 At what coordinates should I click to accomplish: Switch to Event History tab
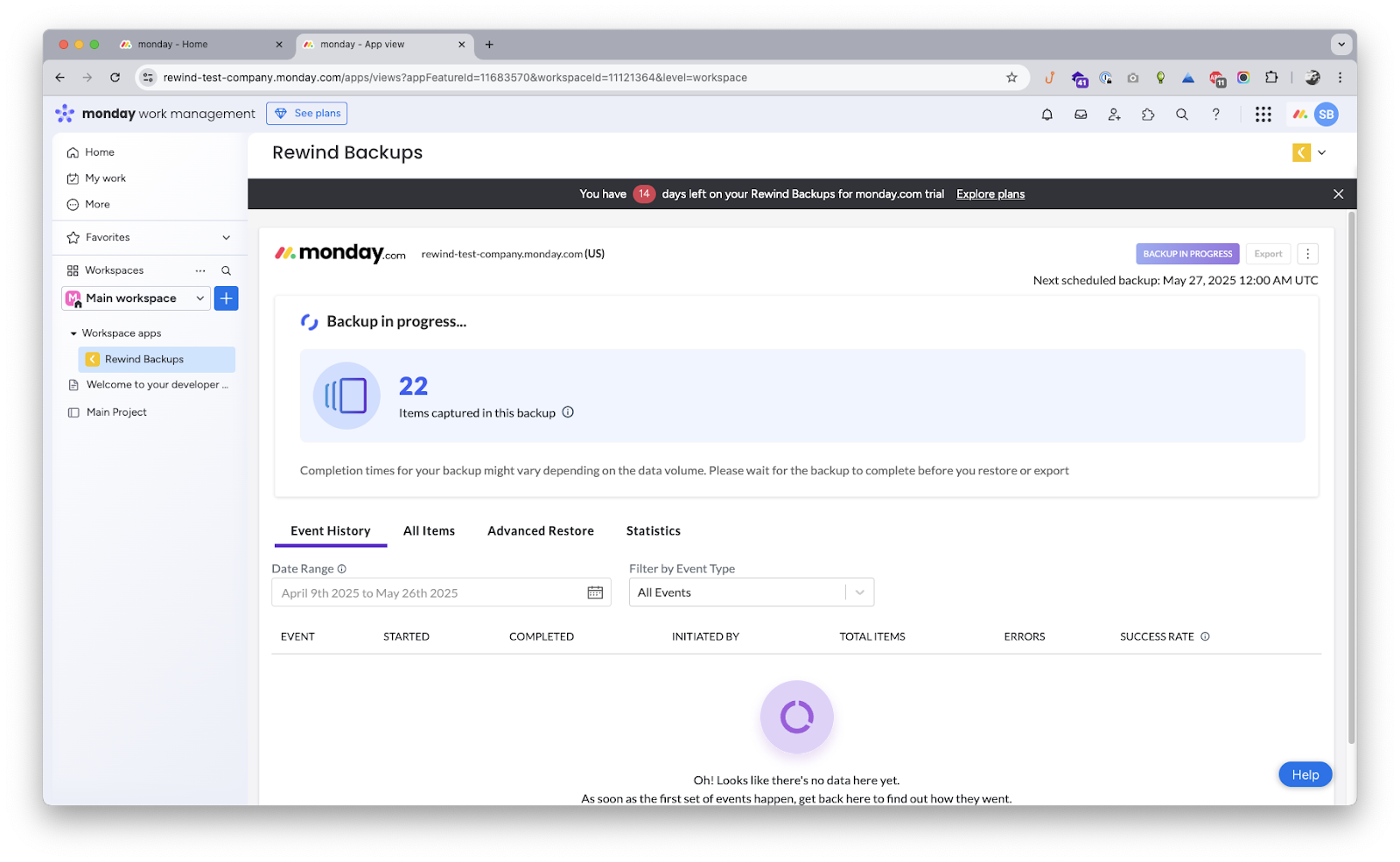pos(331,531)
